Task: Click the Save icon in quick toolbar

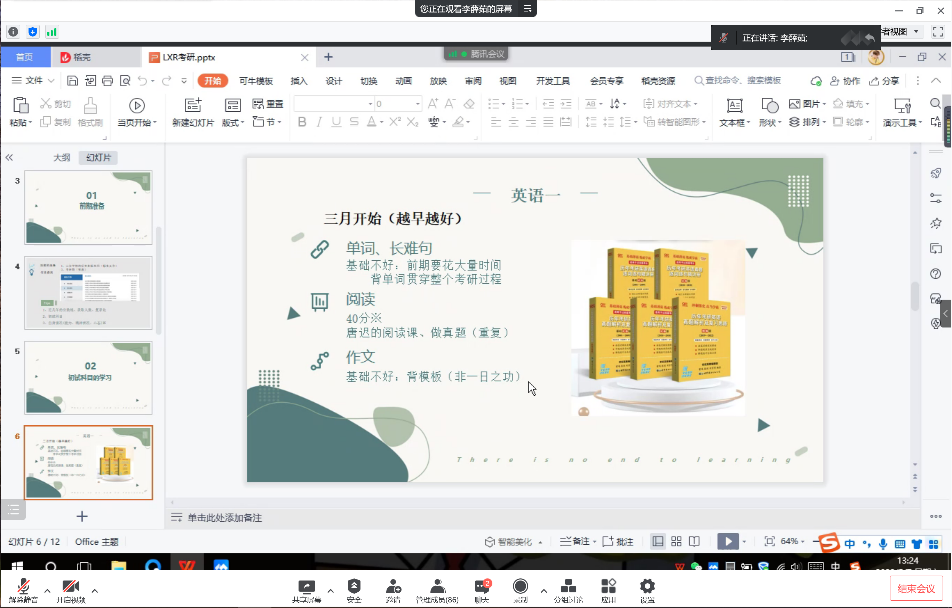Action: point(71,80)
